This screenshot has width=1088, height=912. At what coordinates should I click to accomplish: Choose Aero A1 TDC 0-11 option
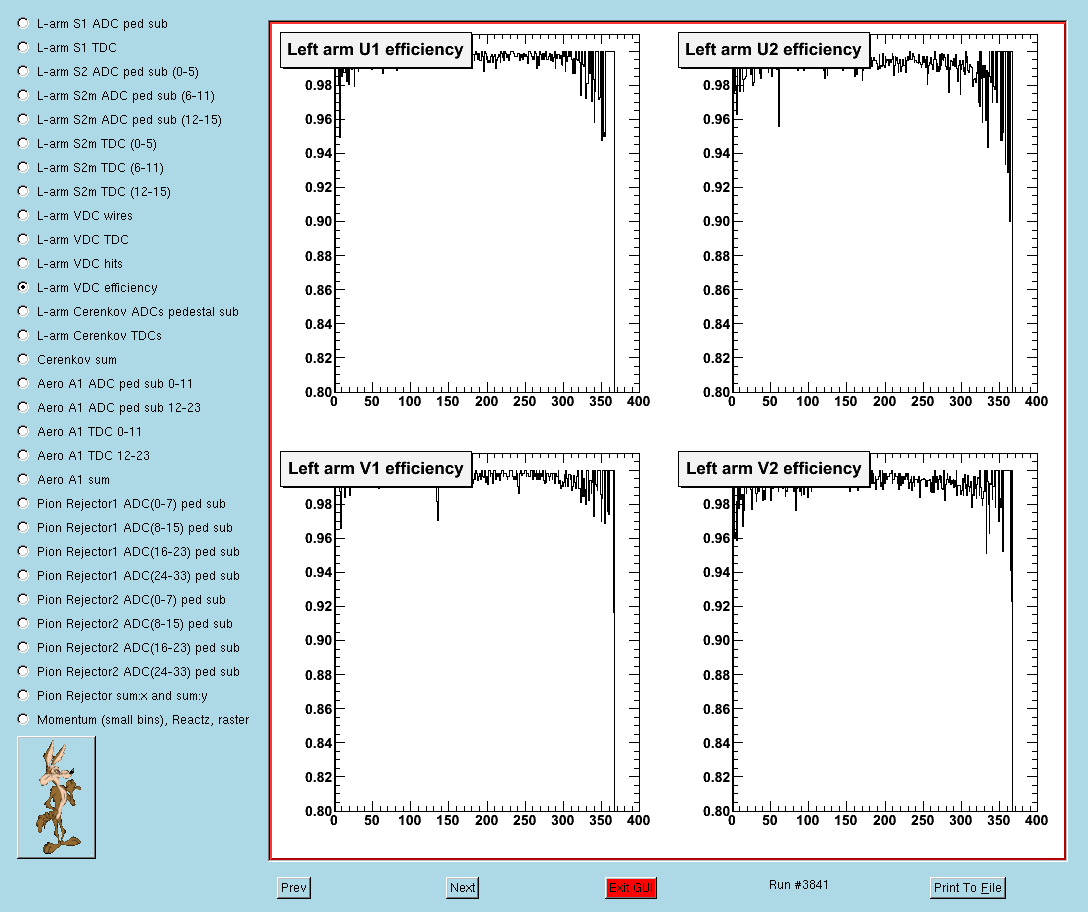(x=23, y=431)
